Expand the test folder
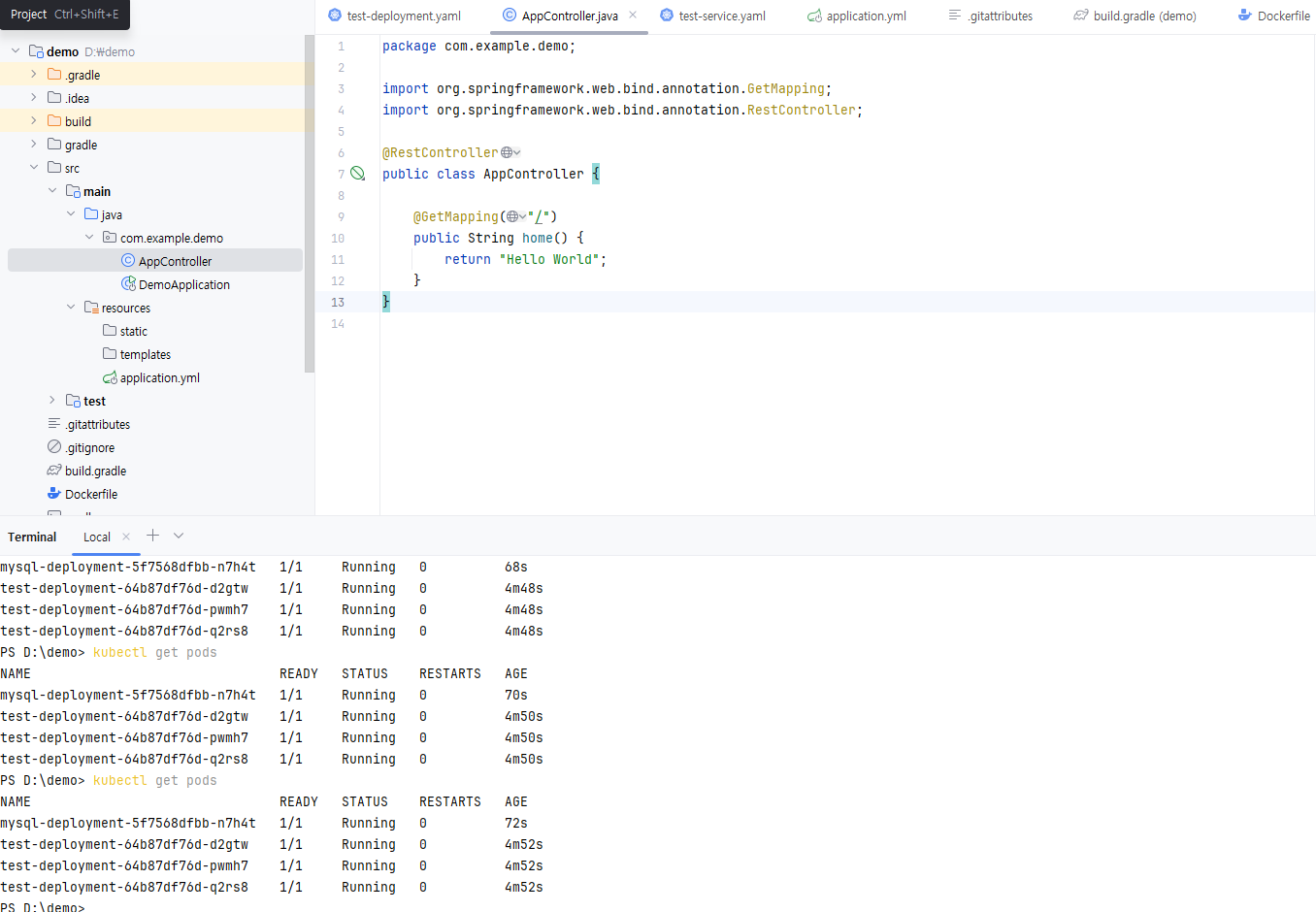Image resolution: width=1316 pixels, height=912 pixels. pyautogui.click(x=52, y=400)
